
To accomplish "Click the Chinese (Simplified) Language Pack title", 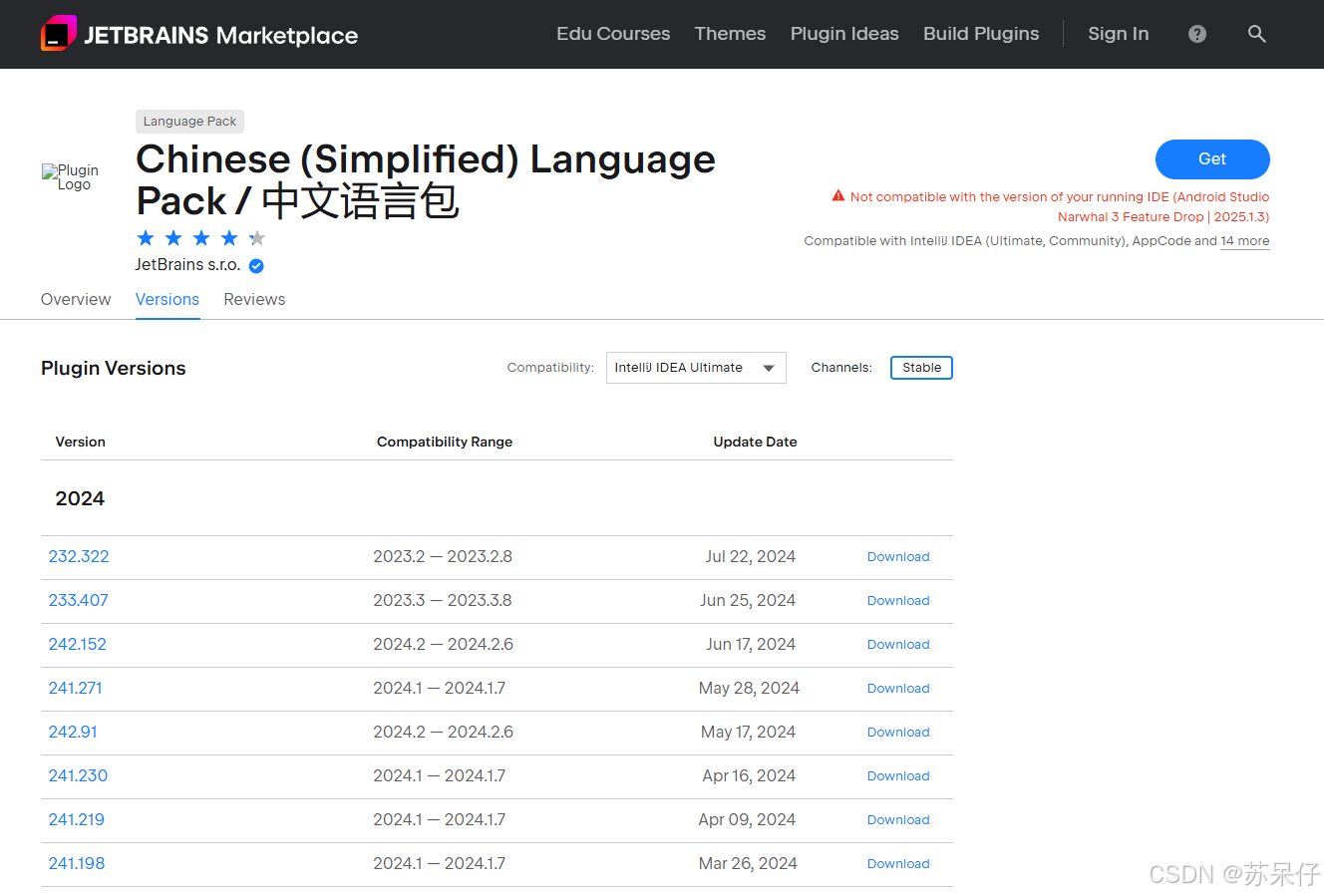I will click(426, 180).
